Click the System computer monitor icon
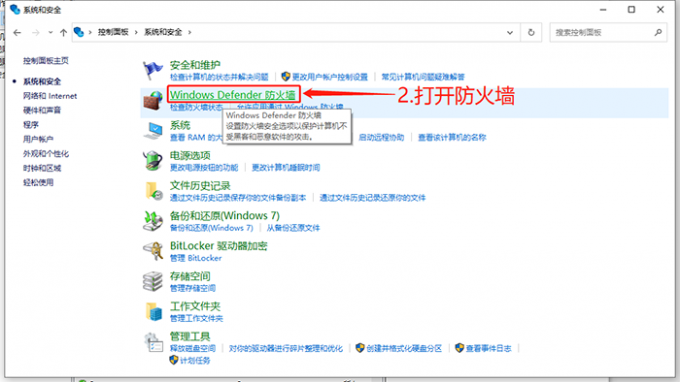 [153, 131]
